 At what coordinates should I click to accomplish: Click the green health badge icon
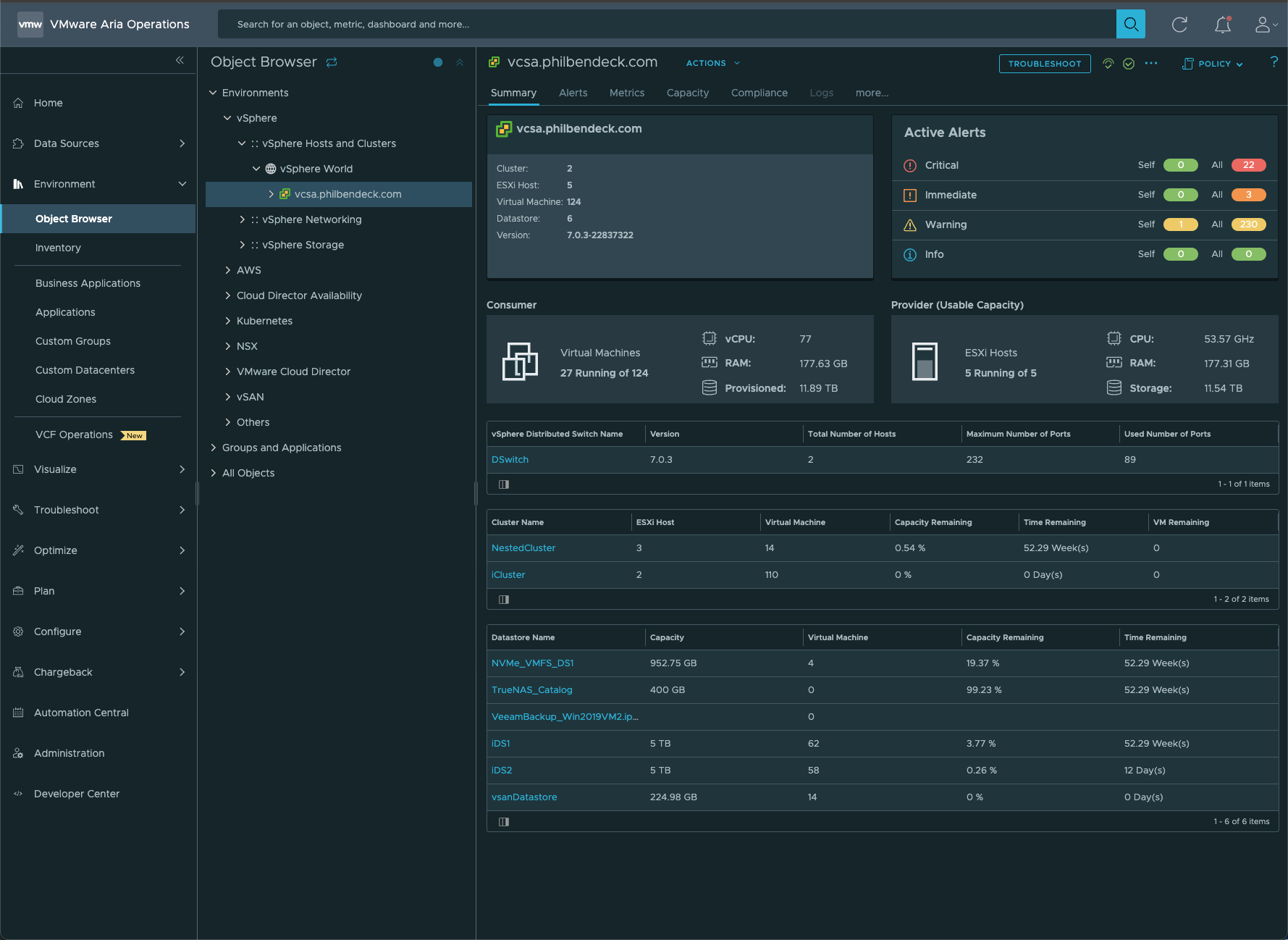[1108, 64]
